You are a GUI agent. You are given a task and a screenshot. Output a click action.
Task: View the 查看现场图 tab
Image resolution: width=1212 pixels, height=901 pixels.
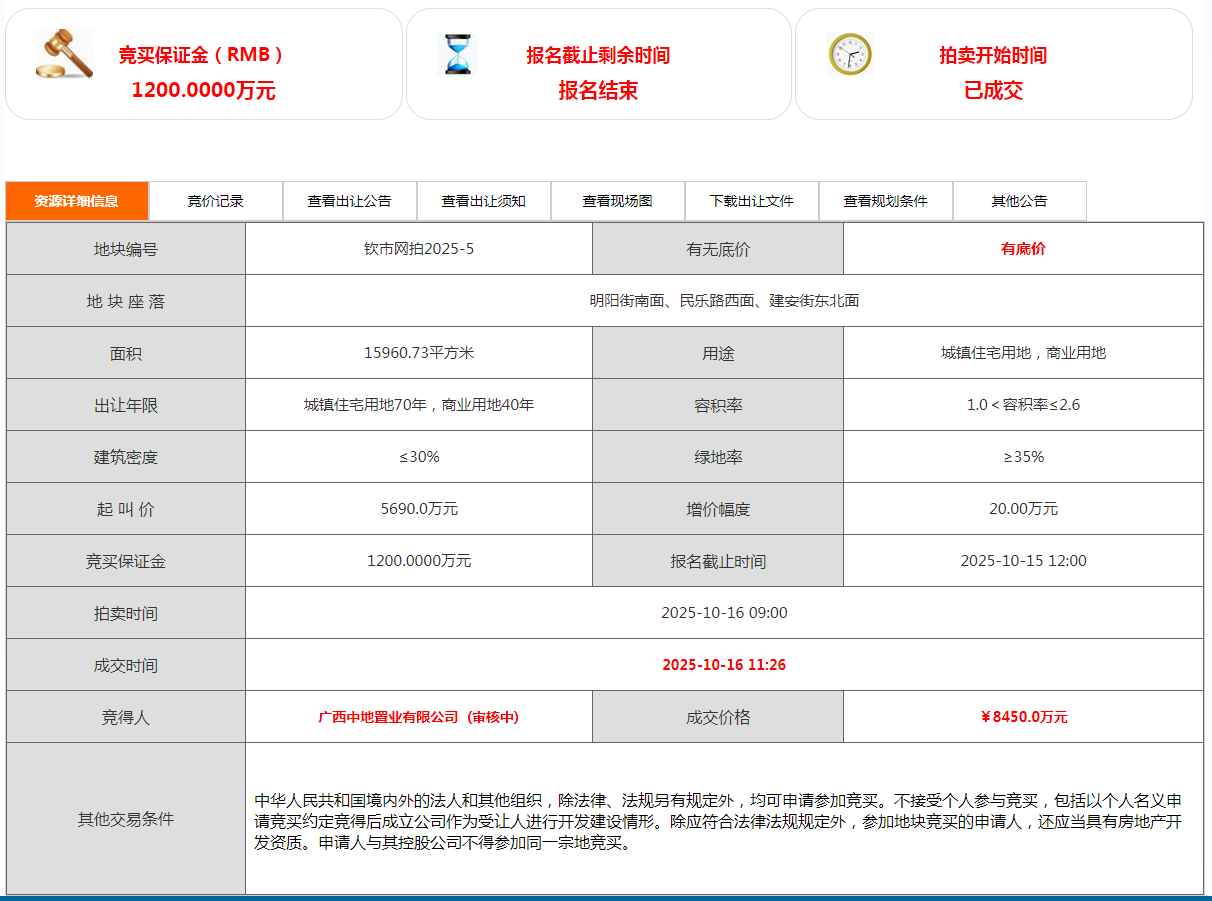[x=618, y=201]
